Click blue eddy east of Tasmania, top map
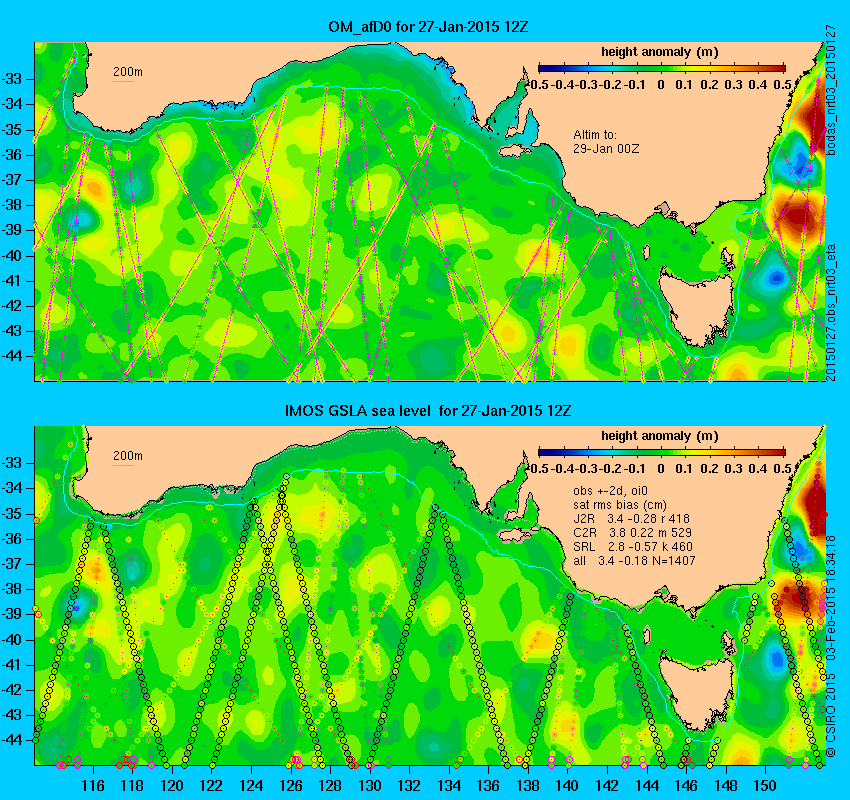This screenshot has height=800, width=850. coord(776,278)
